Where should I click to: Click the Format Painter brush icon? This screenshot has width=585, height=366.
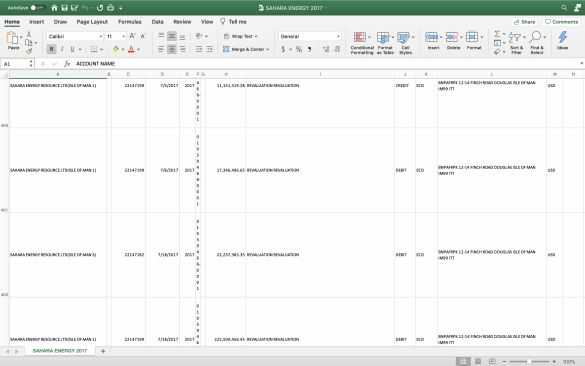coord(29,51)
